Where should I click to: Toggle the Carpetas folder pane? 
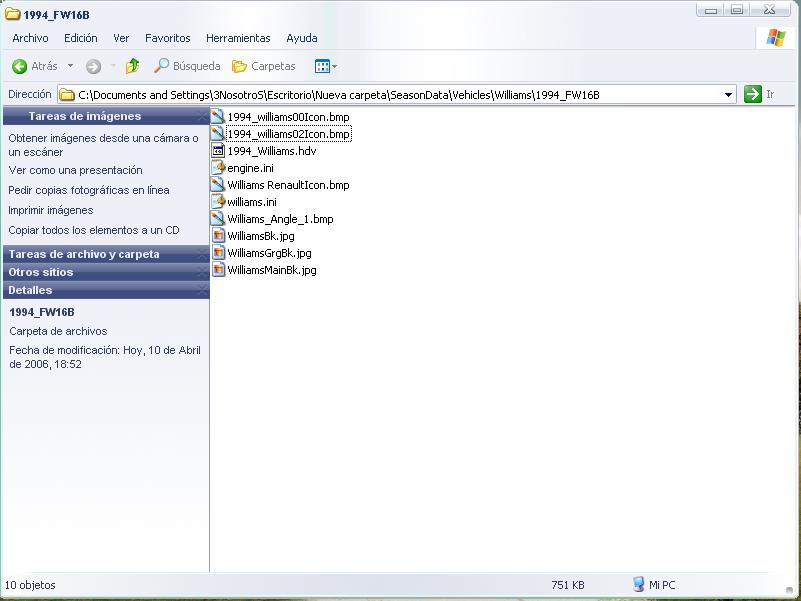(264, 67)
